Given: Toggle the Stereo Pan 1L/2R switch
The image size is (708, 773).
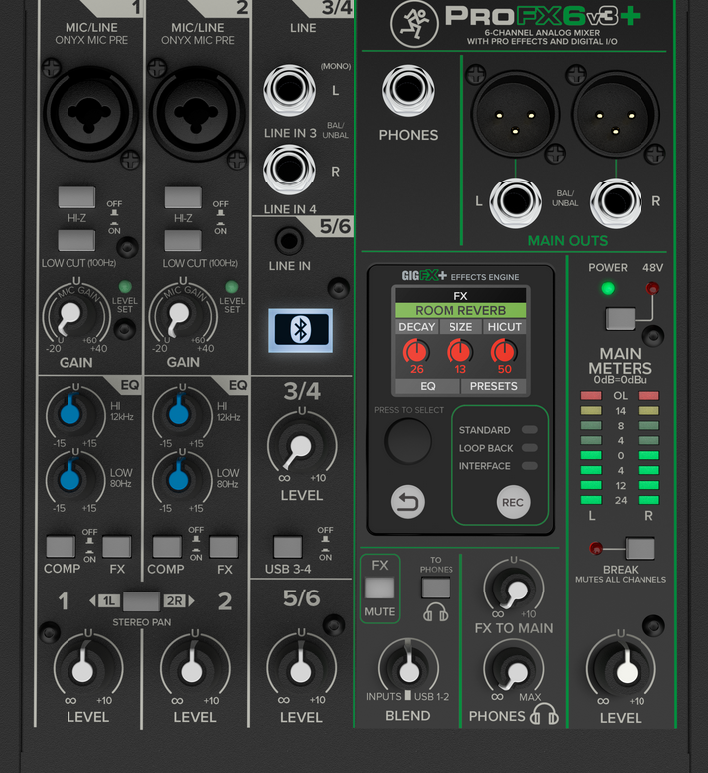Looking at the screenshot, I should pos(142,601).
